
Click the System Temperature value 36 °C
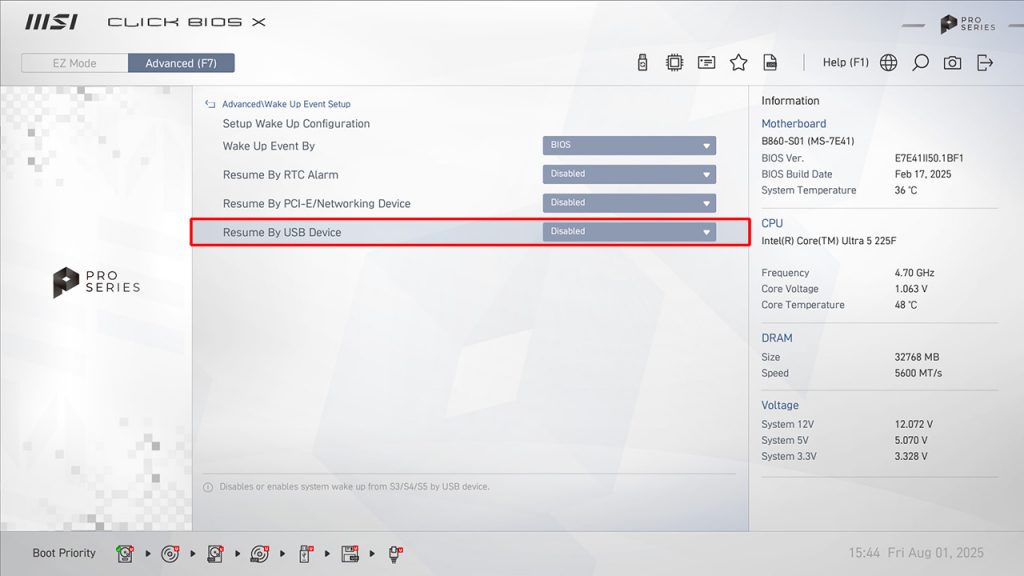(x=906, y=191)
